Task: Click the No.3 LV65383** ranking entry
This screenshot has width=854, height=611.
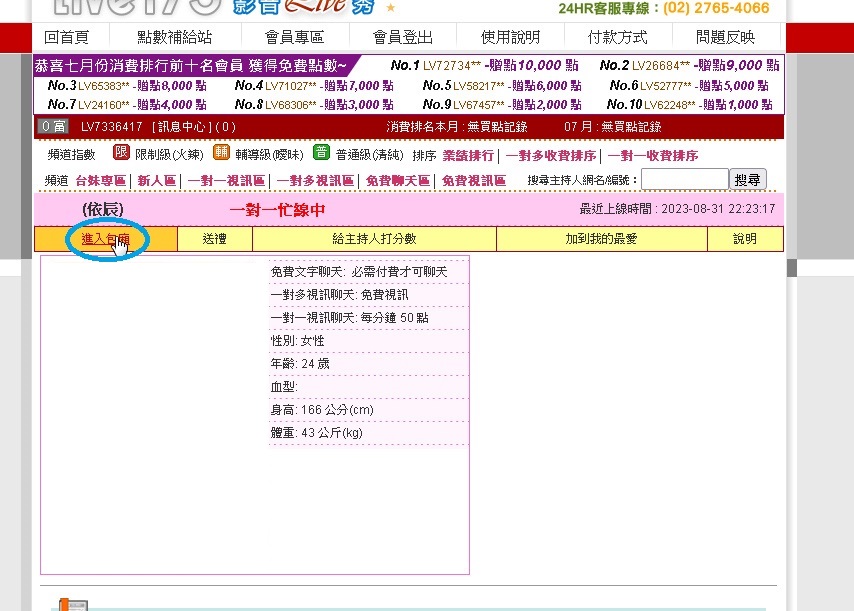Action: click(x=127, y=86)
